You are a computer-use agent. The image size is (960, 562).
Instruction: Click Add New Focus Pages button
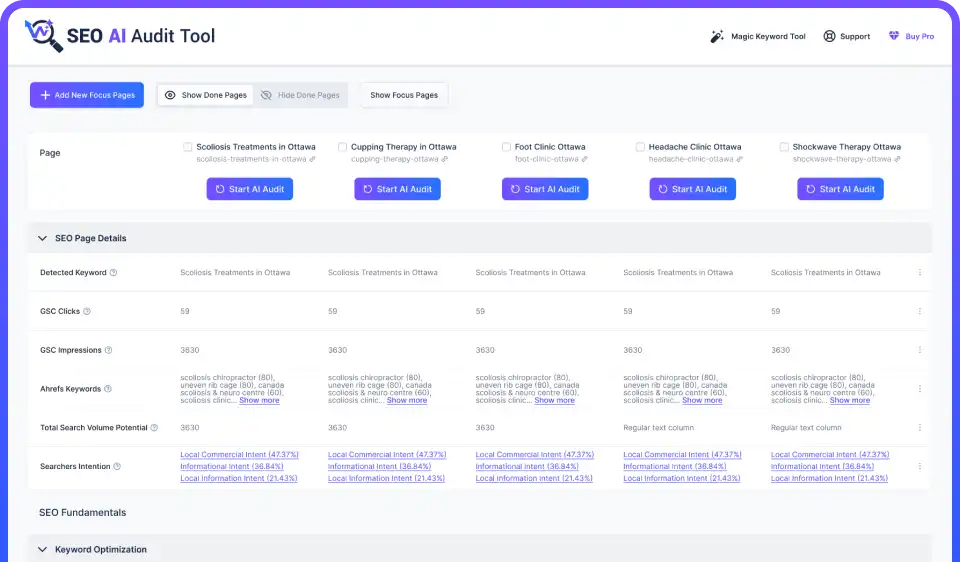tap(87, 95)
